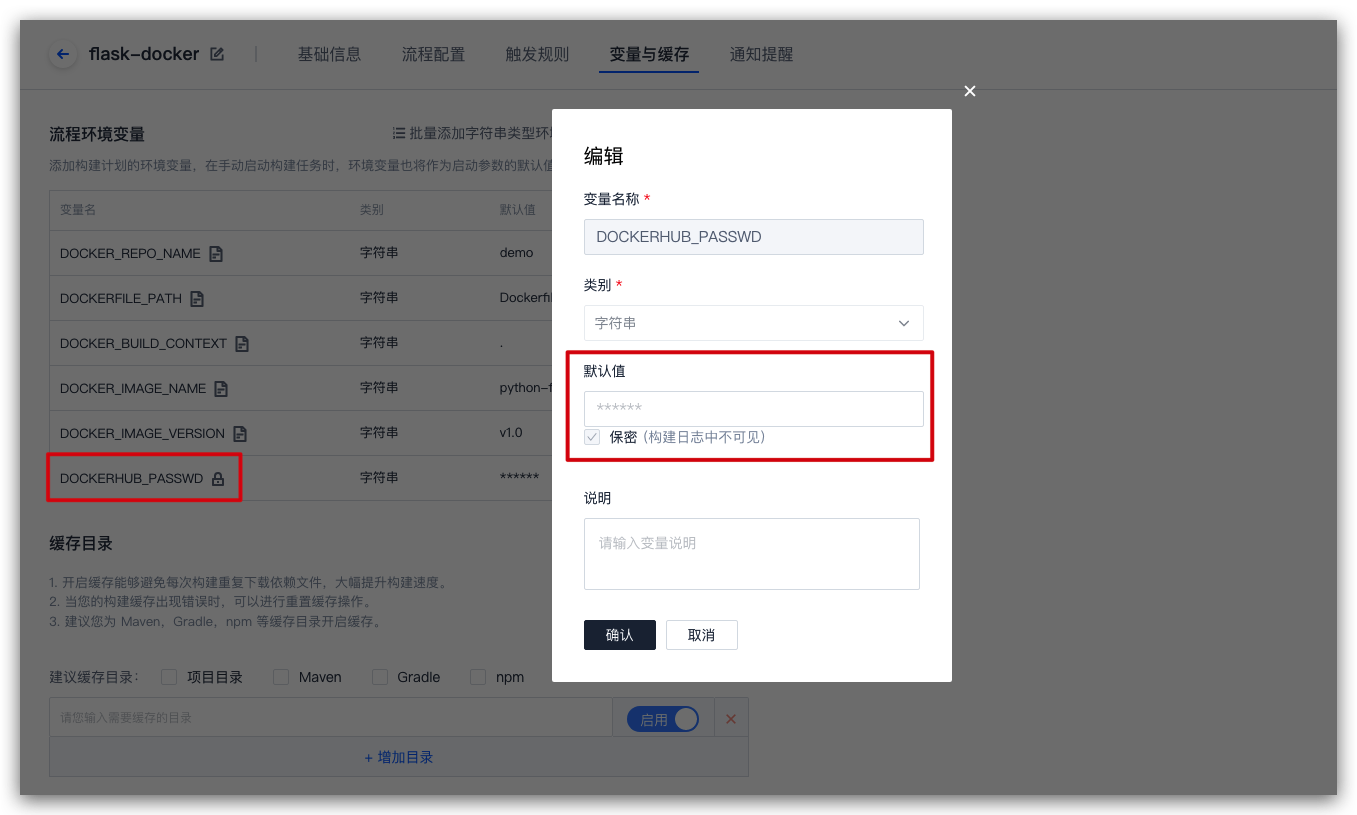Image resolution: width=1357 pixels, height=815 pixels.
Task: Toggle the 保密 confidential checkbox
Action: click(593, 437)
